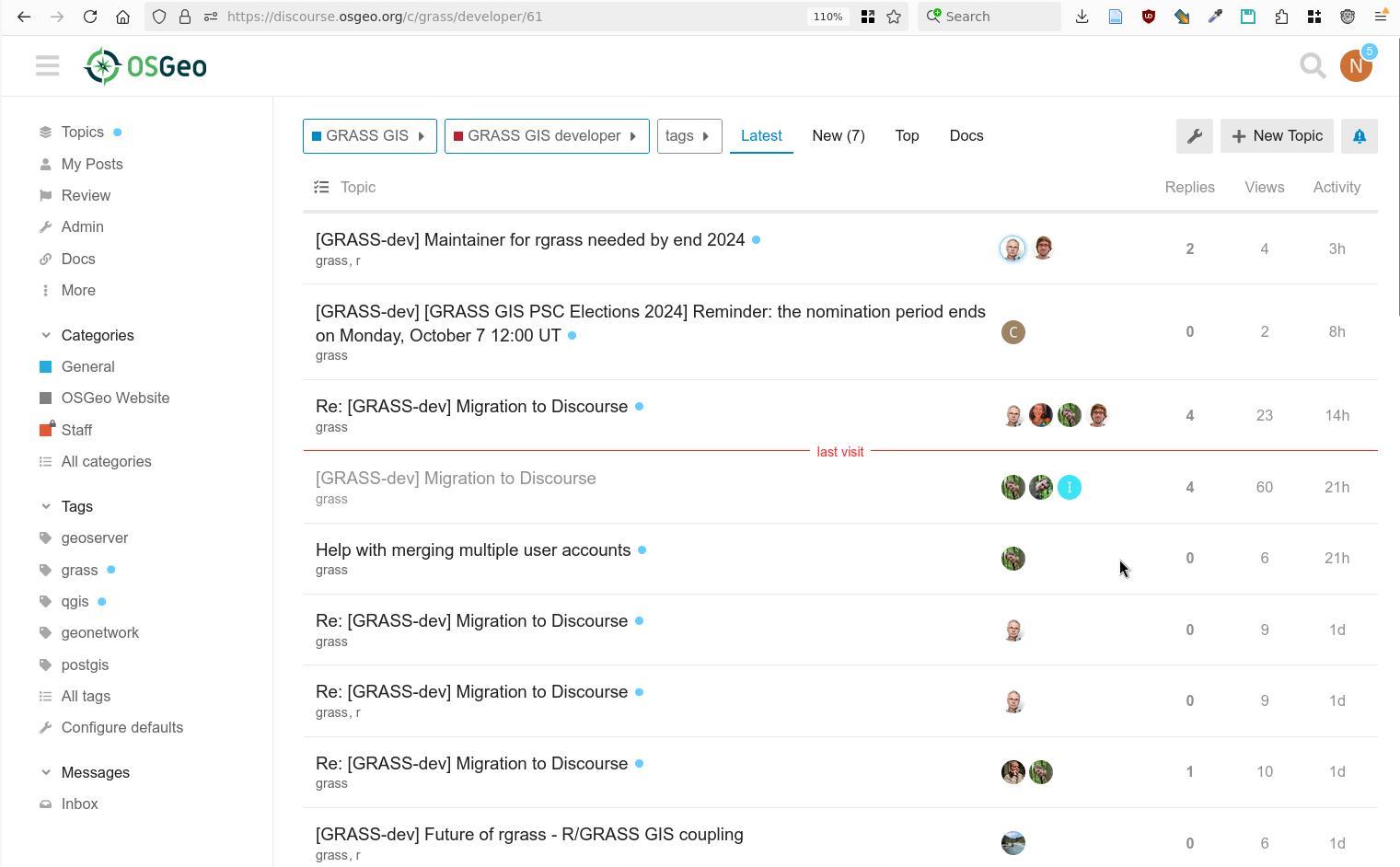Click the uBlock Origin extension icon
This screenshot has width=1400, height=867.
point(1148,17)
